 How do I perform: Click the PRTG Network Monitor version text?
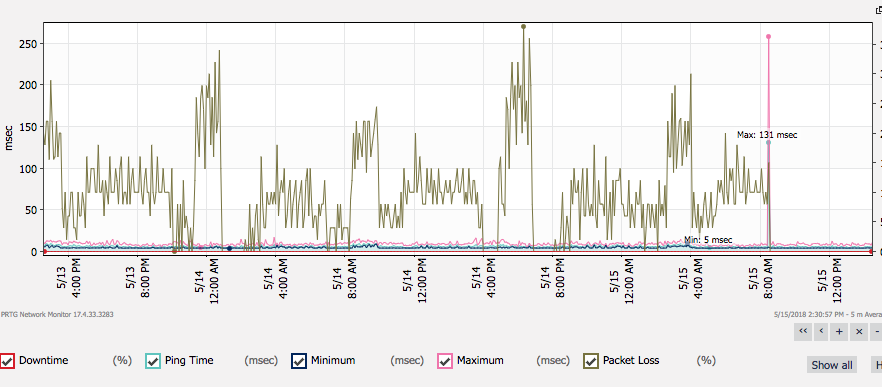click(x=57, y=314)
